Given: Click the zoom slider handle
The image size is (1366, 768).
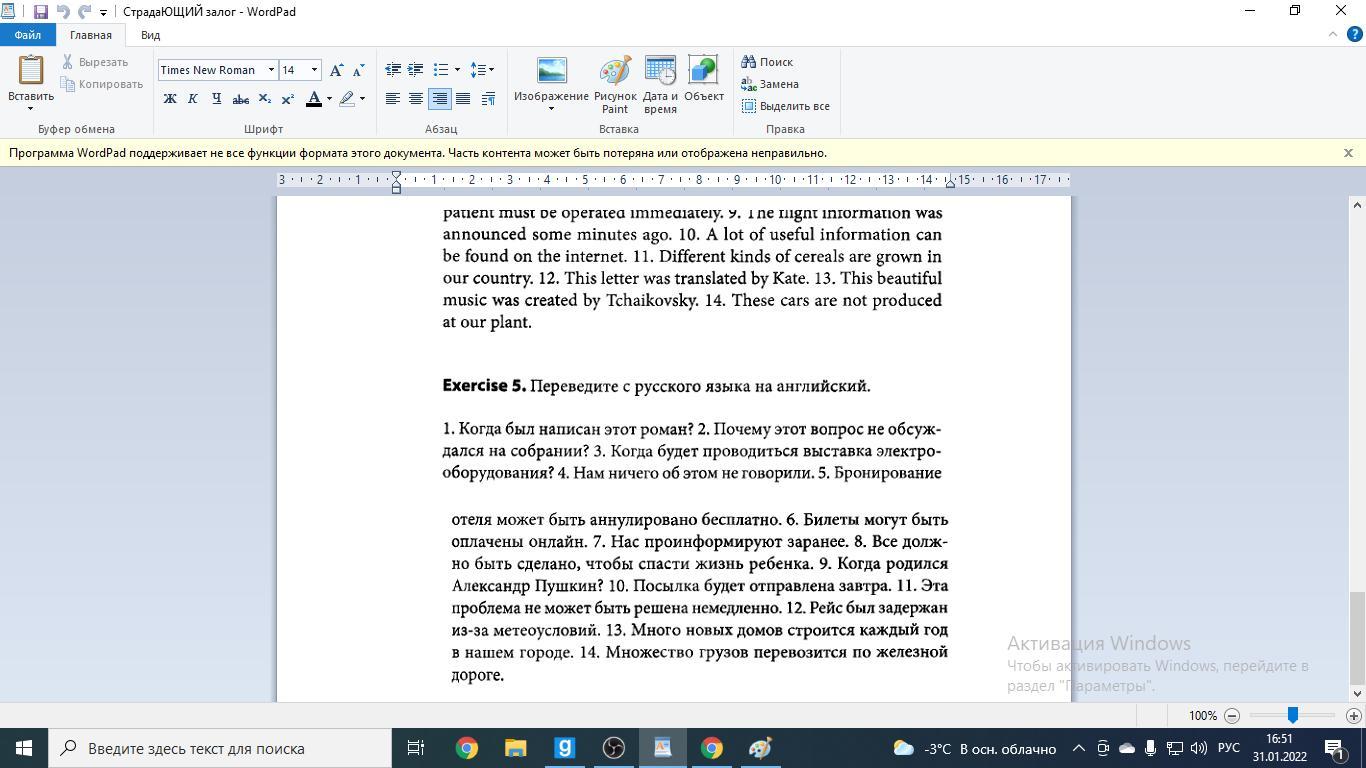Looking at the screenshot, I should [1293, 715].
